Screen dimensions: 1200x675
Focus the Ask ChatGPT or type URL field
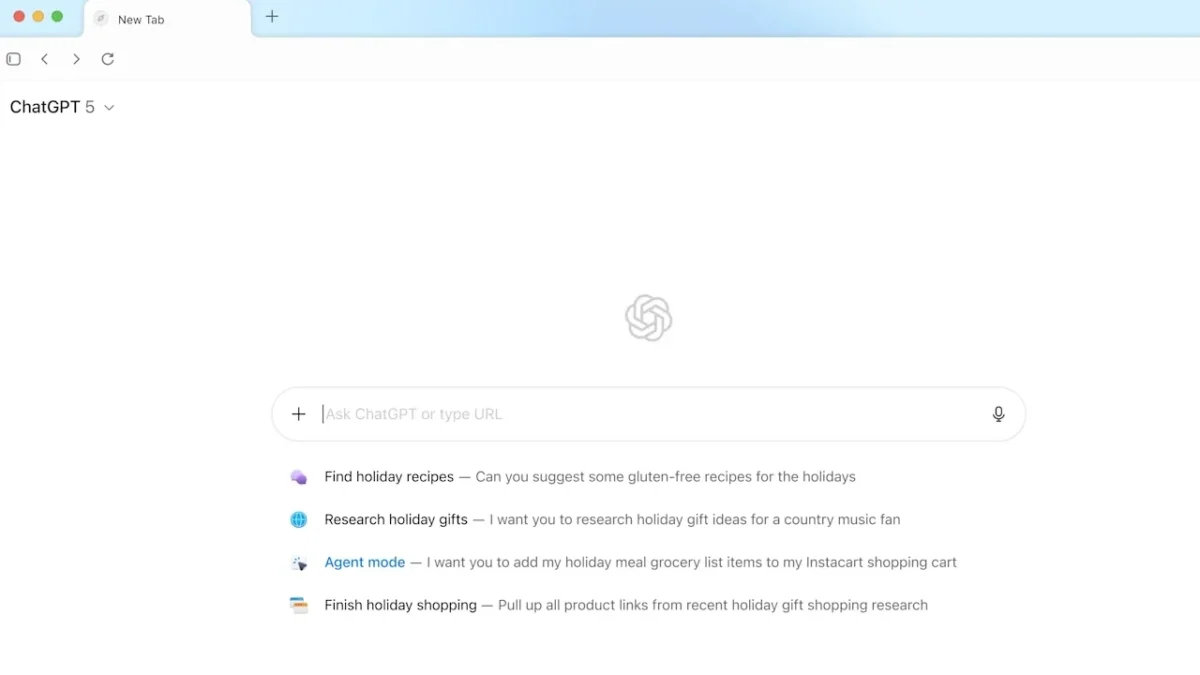tap(650, 414)
